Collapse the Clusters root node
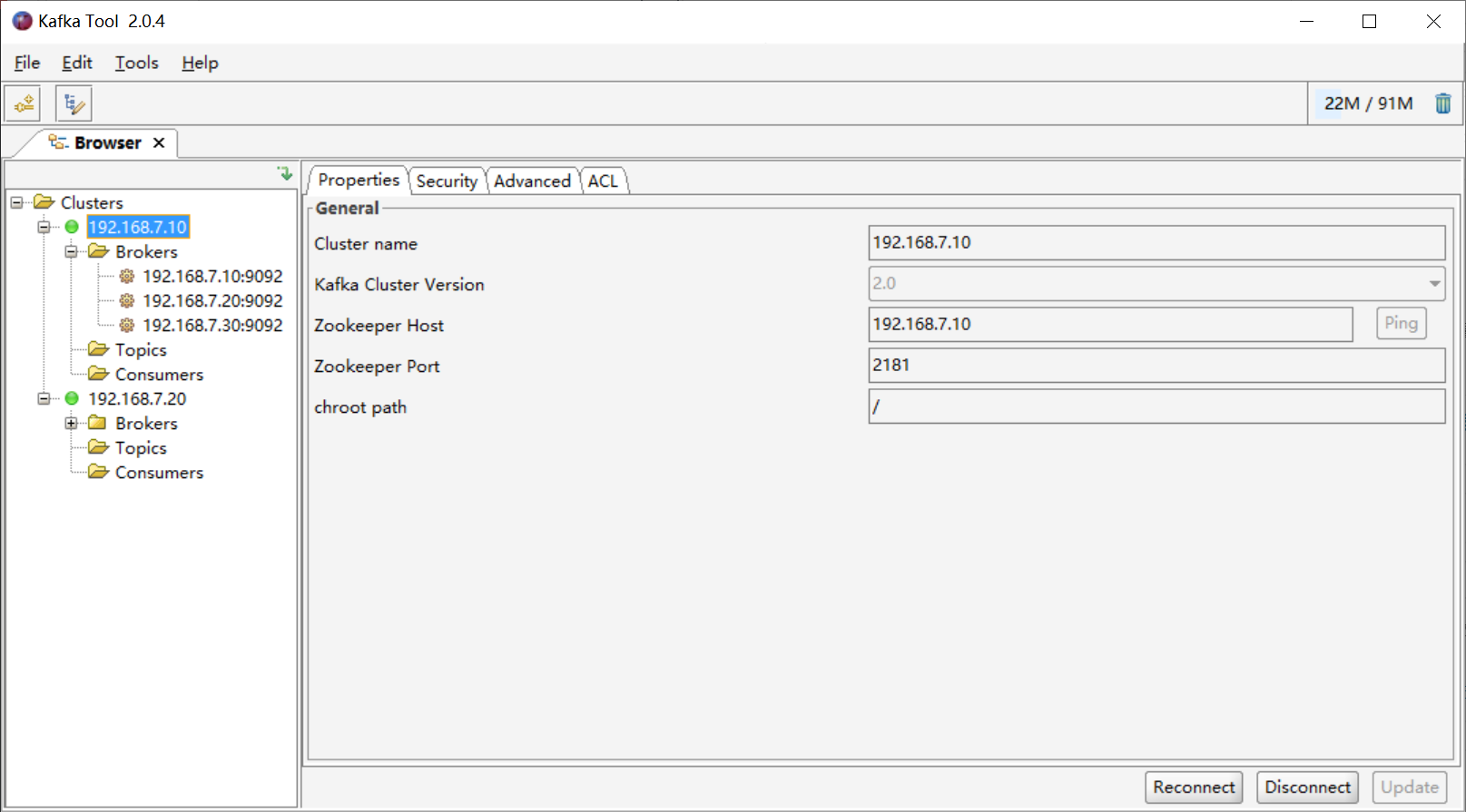Screen dimensions: 1466x812 pyautogui.click(x=16, y=202)
